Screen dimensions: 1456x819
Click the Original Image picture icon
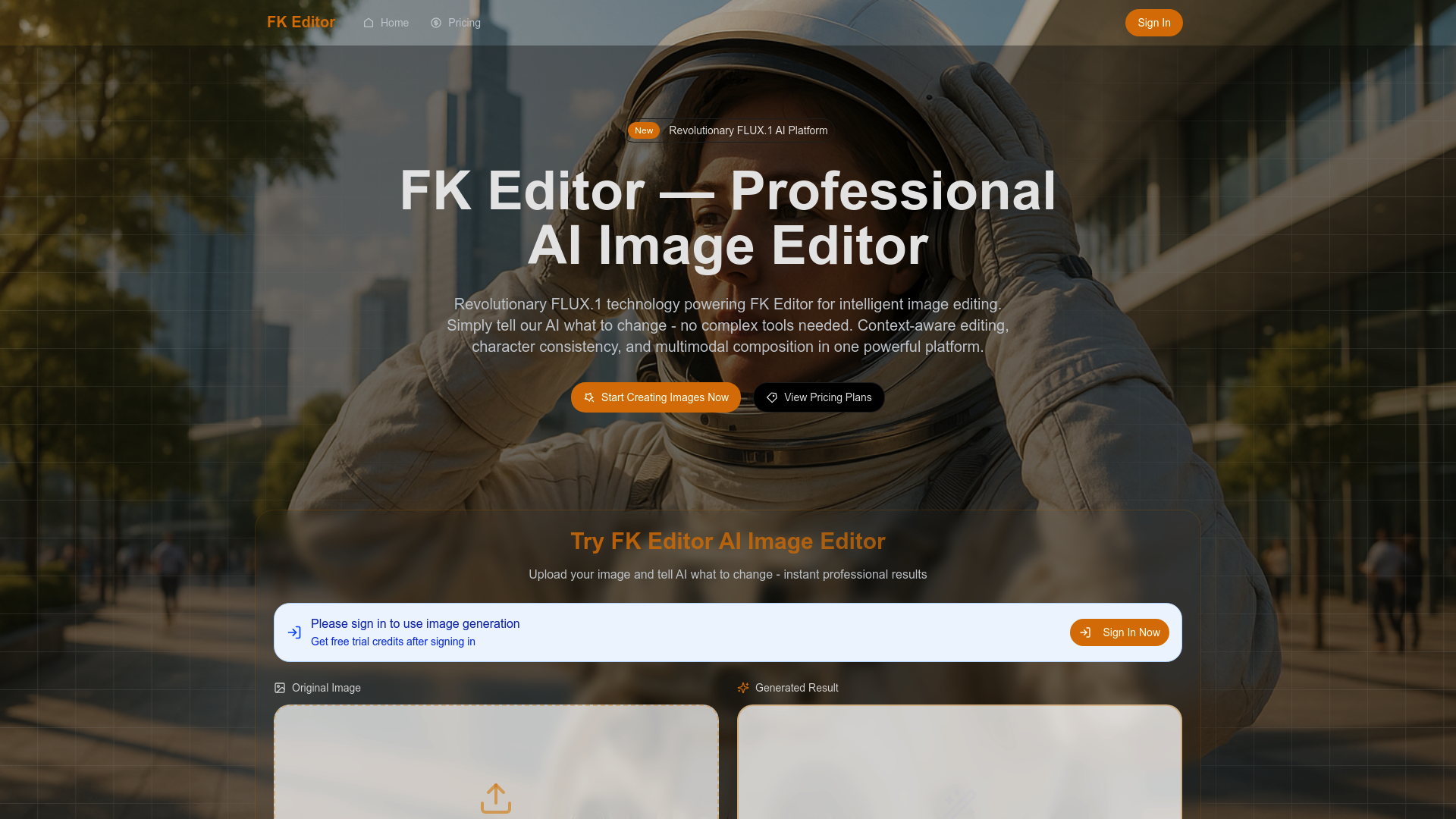tap(280, 688)
